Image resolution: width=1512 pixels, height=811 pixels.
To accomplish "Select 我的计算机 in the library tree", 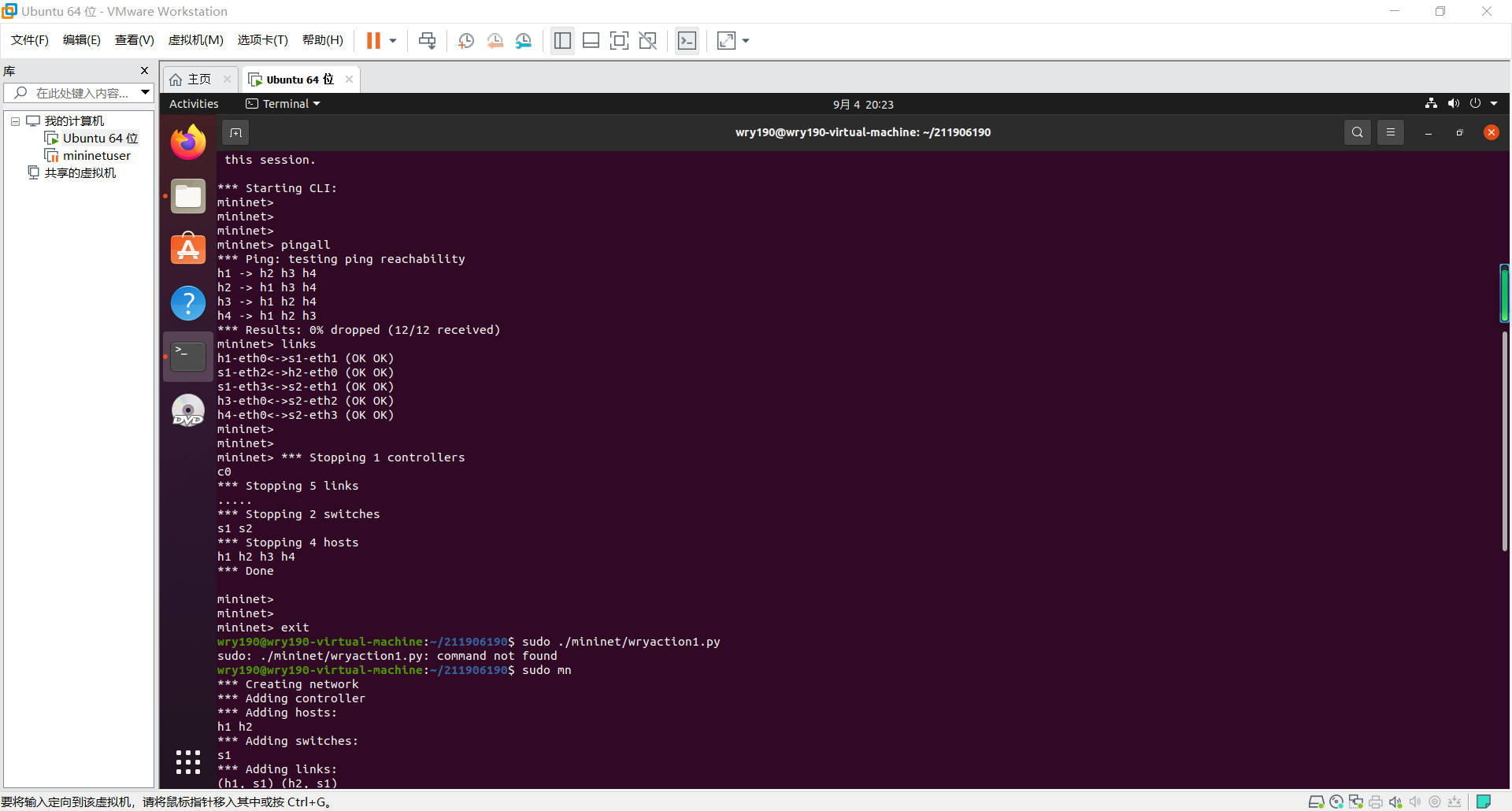I will coord(74,120).
